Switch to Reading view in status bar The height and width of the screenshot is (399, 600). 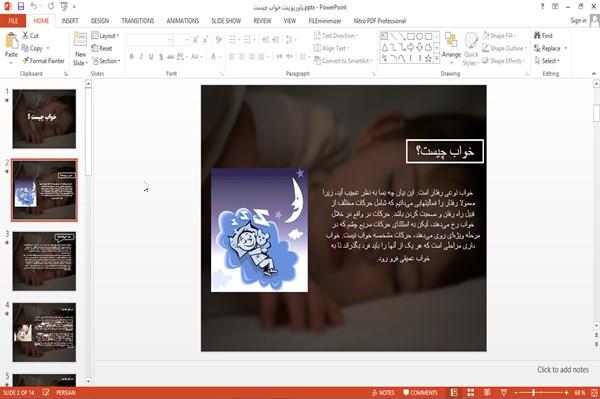point(487,392)
